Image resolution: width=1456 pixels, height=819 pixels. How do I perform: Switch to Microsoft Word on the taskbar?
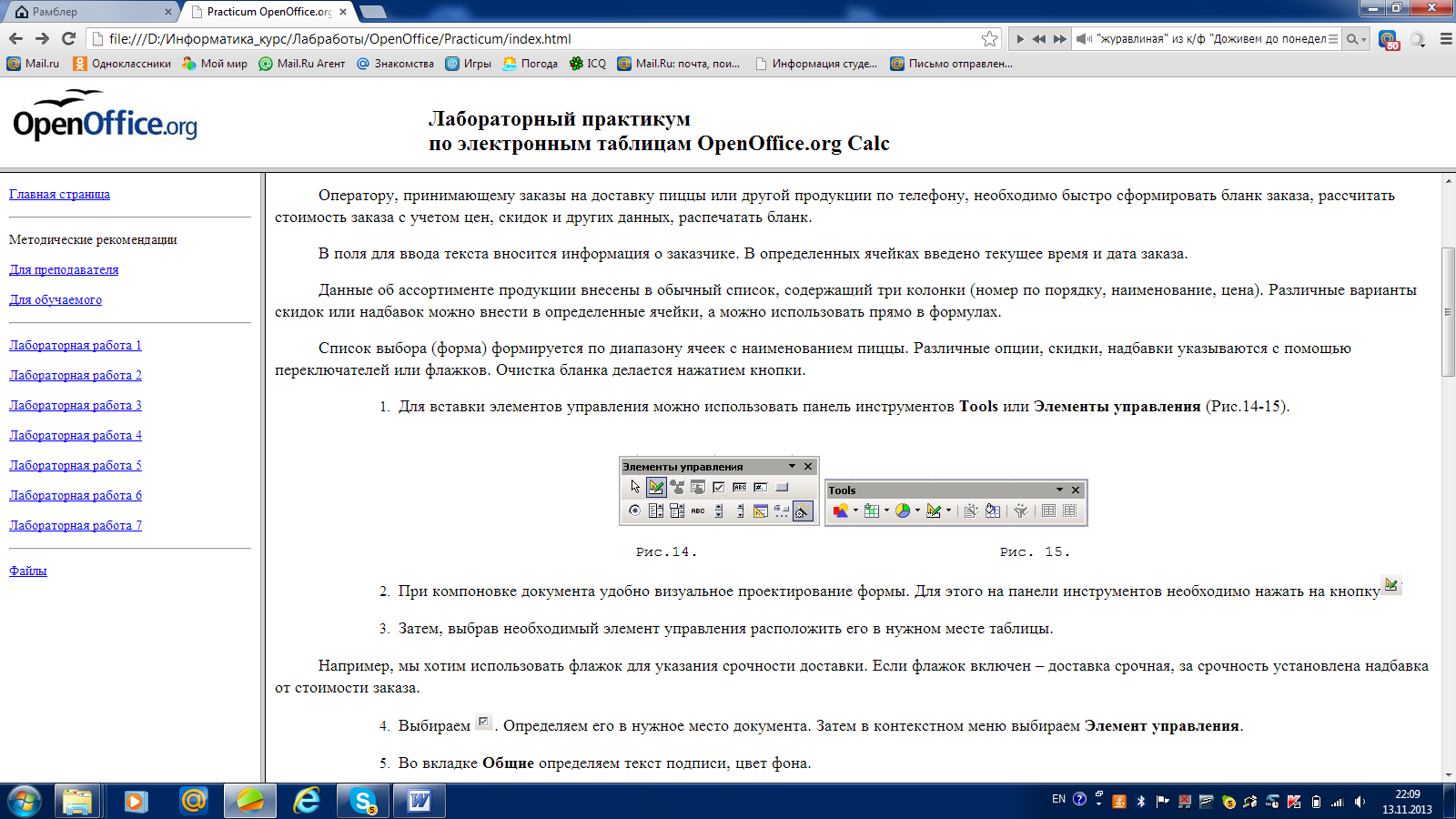(x=420, y=801)
